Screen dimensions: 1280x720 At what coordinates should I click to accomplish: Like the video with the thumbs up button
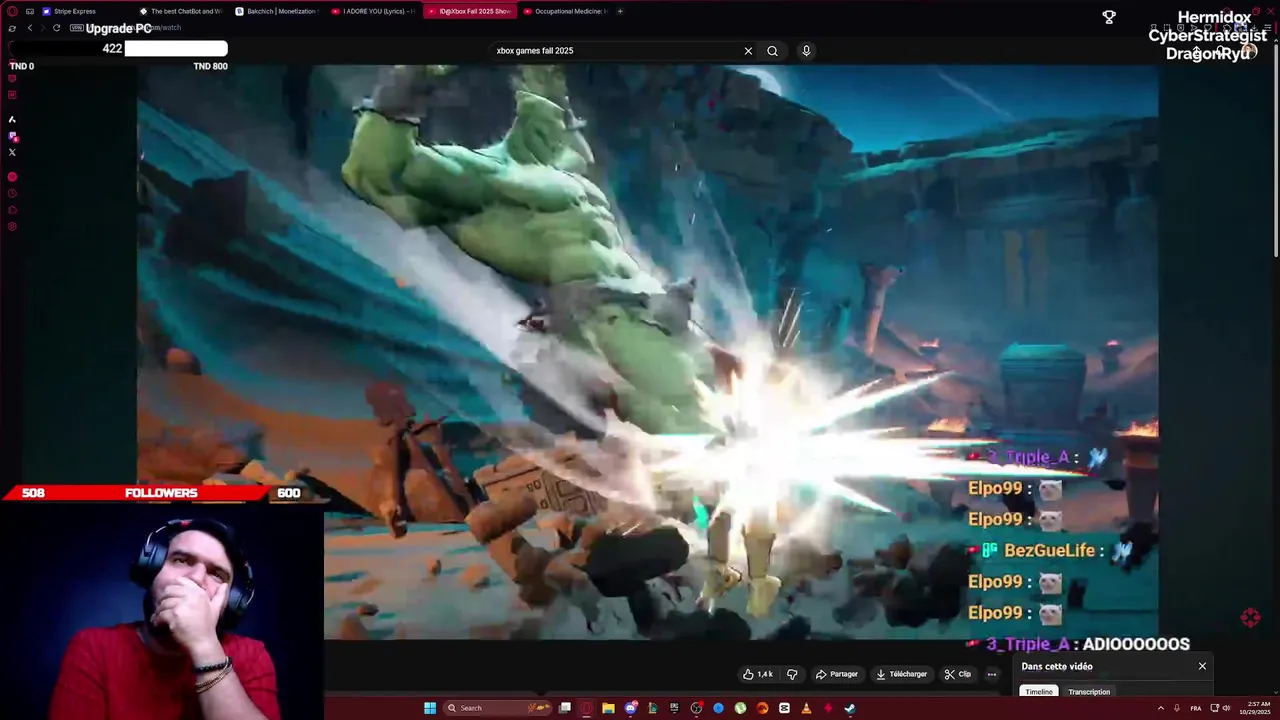pos(758,674)
